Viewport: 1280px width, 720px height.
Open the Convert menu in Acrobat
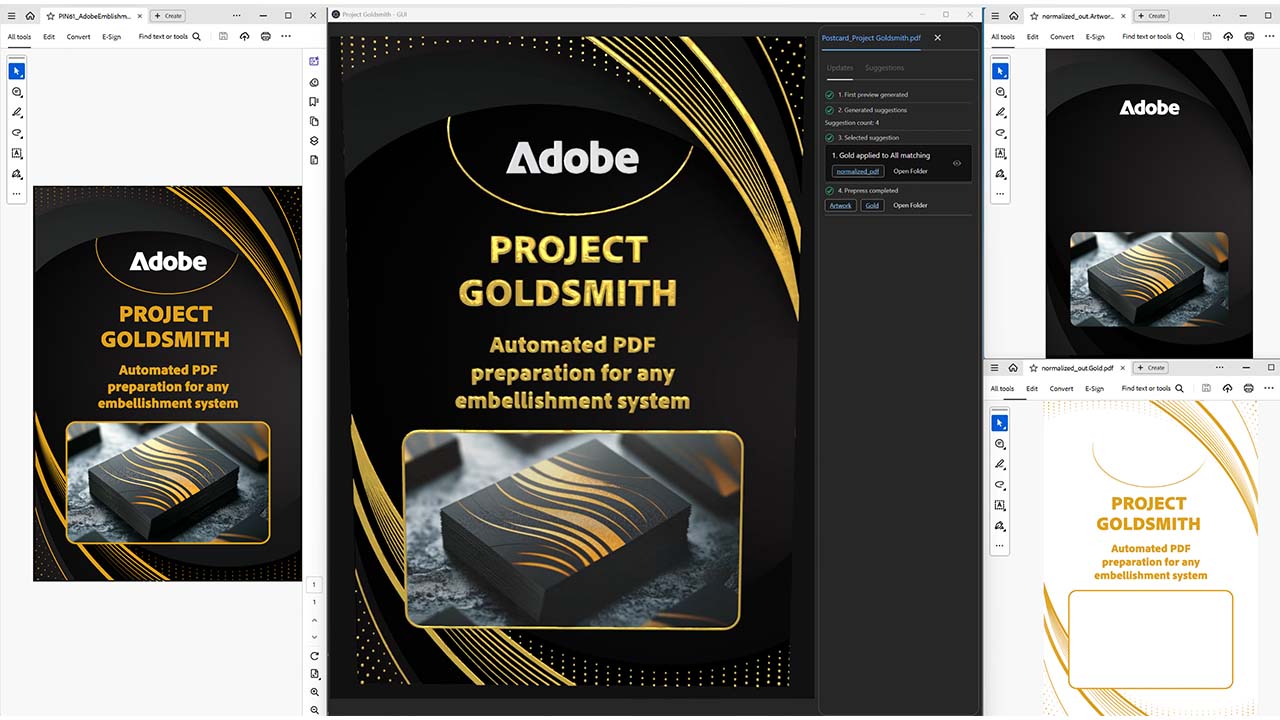(x=78, y=37)
